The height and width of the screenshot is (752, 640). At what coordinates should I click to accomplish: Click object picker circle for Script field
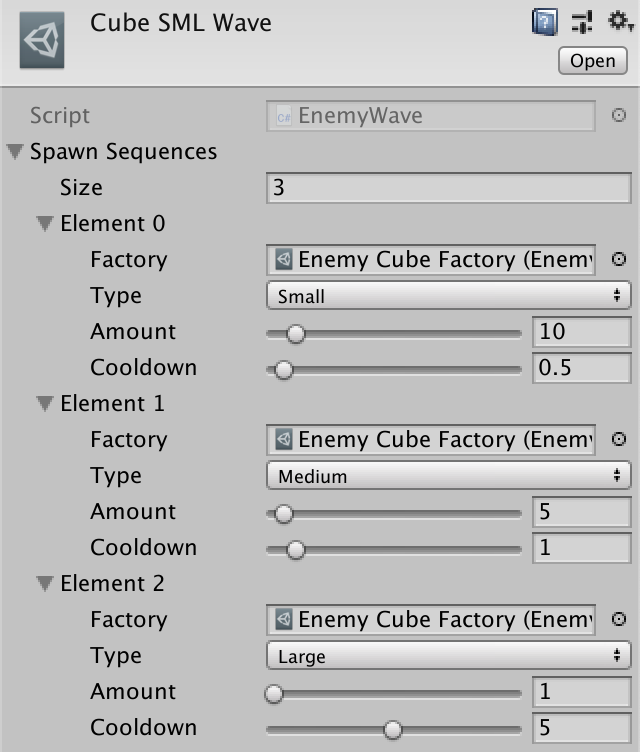click(619, 115)
